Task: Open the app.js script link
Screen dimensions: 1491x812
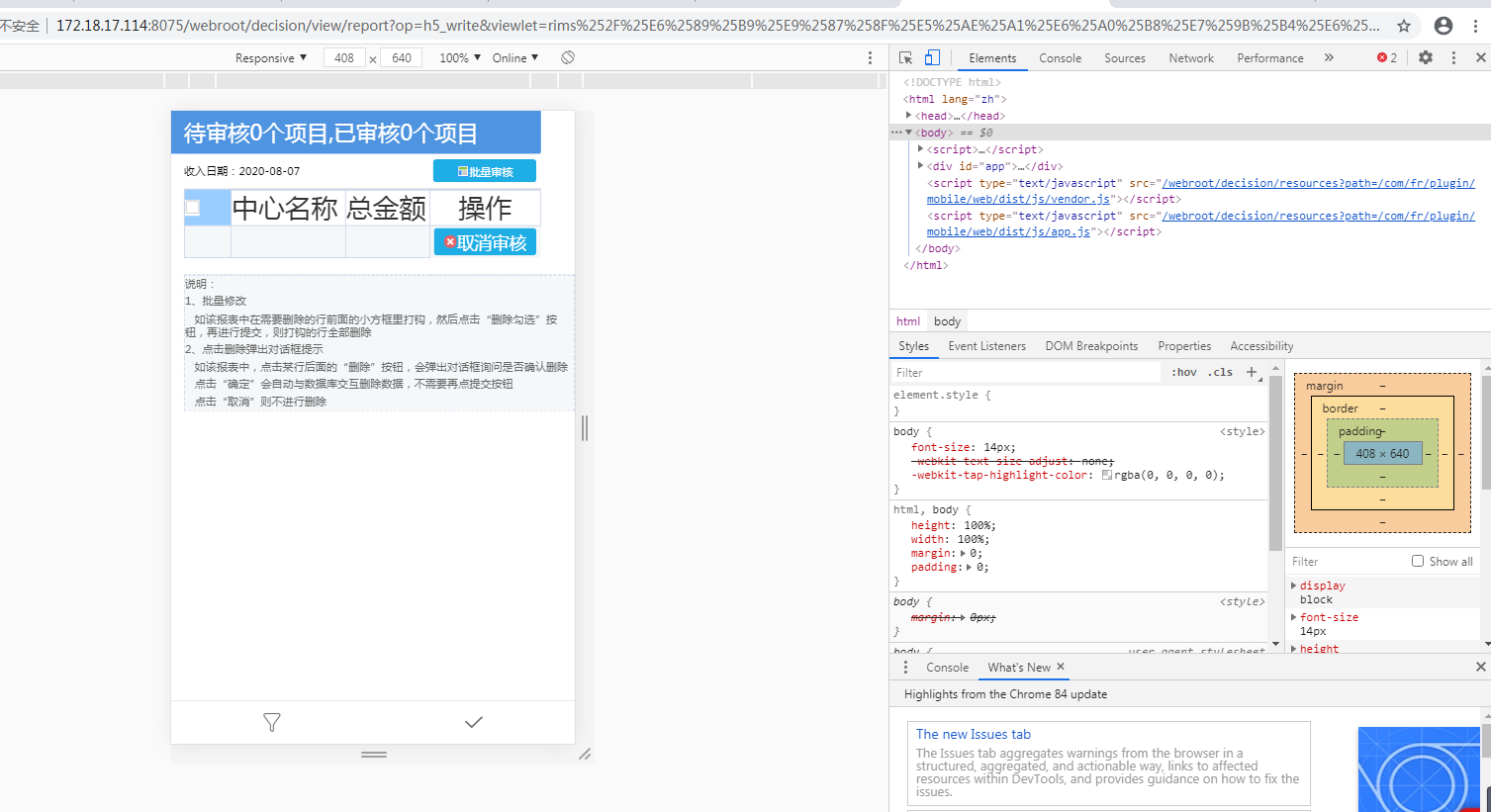Action: click(x=1200, y=224)
